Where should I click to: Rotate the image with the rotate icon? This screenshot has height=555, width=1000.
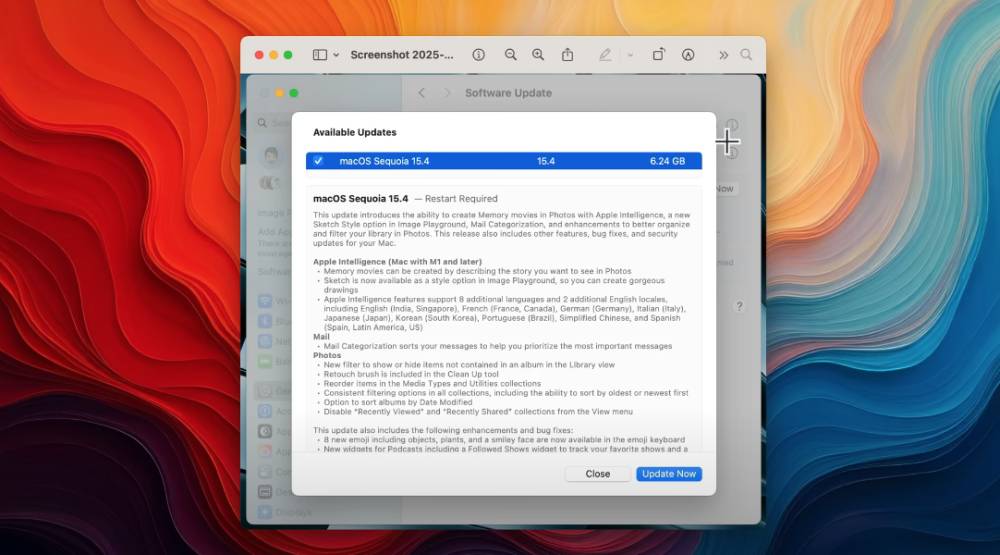[658, 55]
